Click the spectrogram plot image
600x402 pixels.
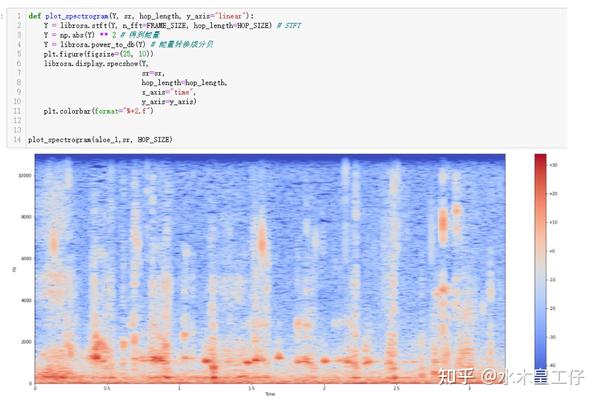coord(270,269)
